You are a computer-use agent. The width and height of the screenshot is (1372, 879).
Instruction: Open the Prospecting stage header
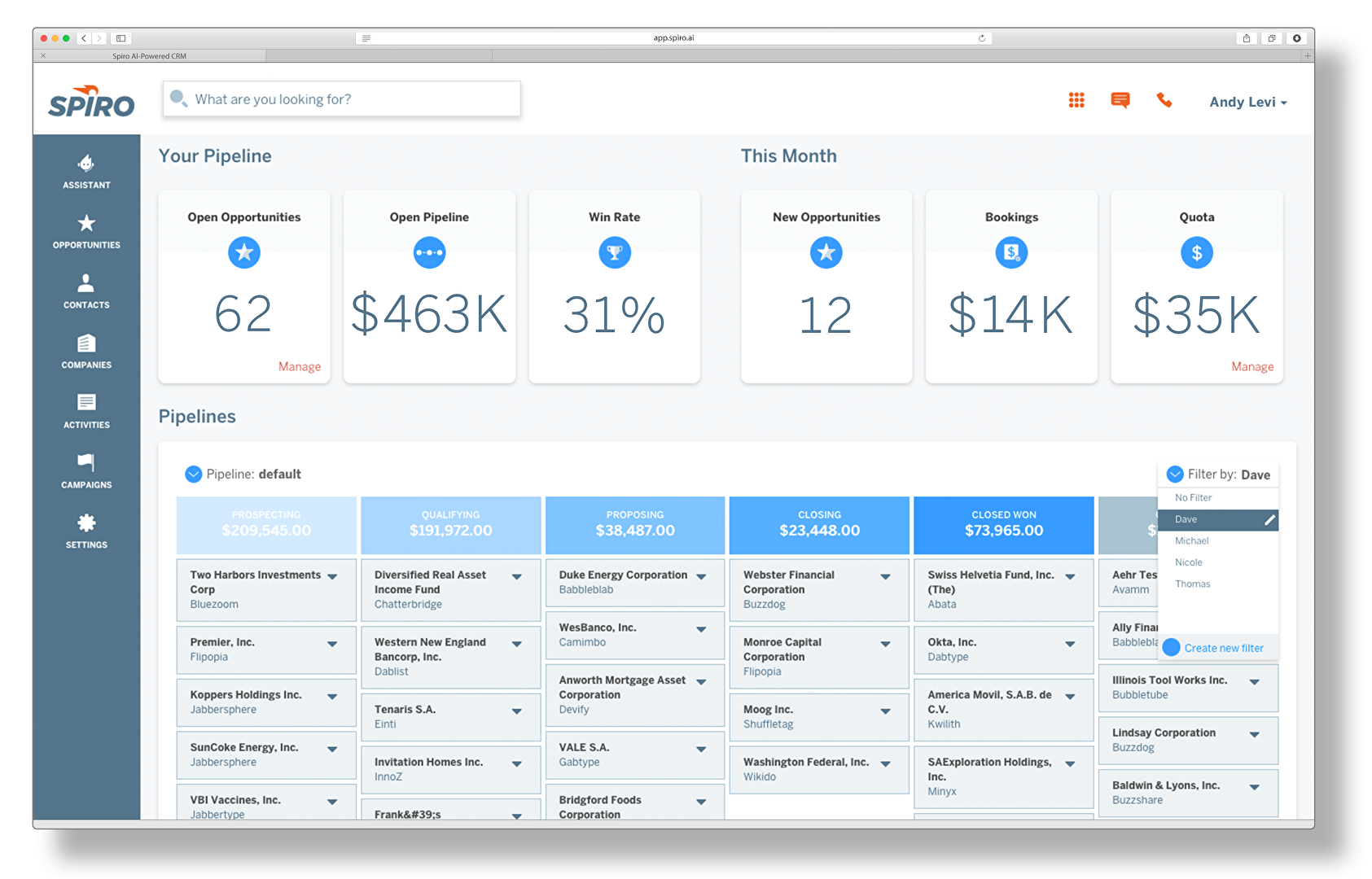266,525
